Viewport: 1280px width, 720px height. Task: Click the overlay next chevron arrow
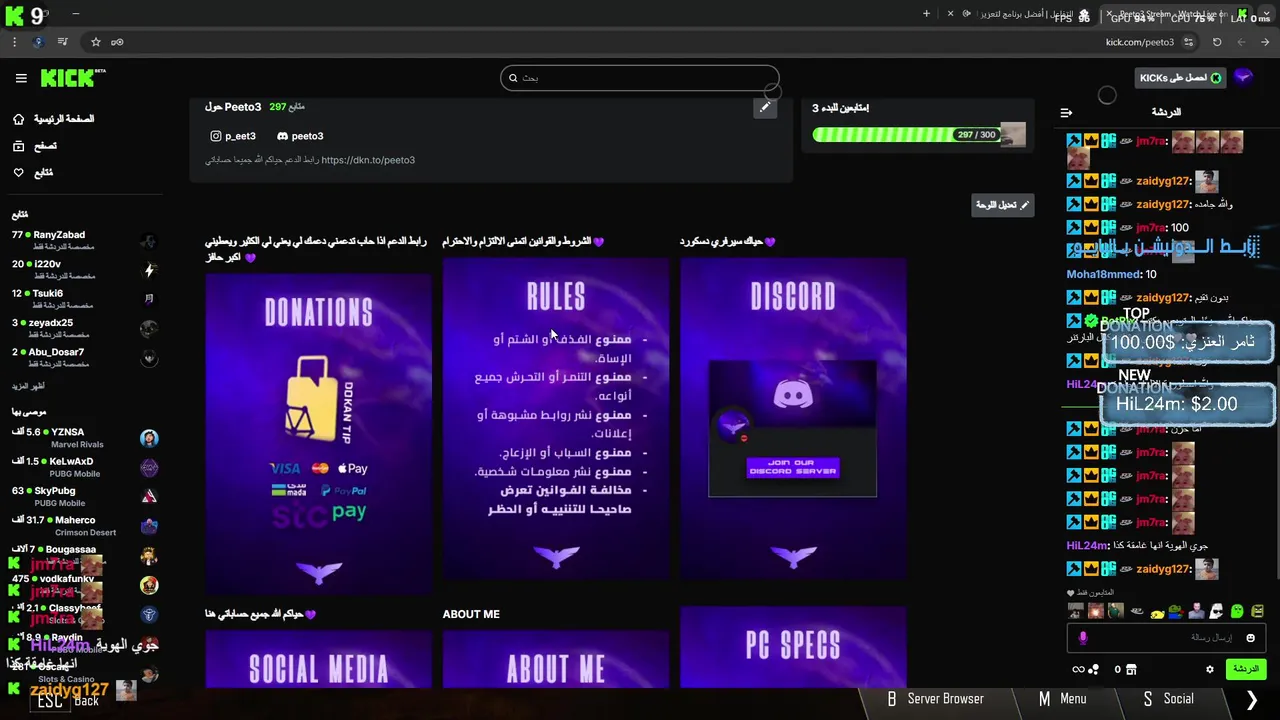click(x=1251, y=700)
